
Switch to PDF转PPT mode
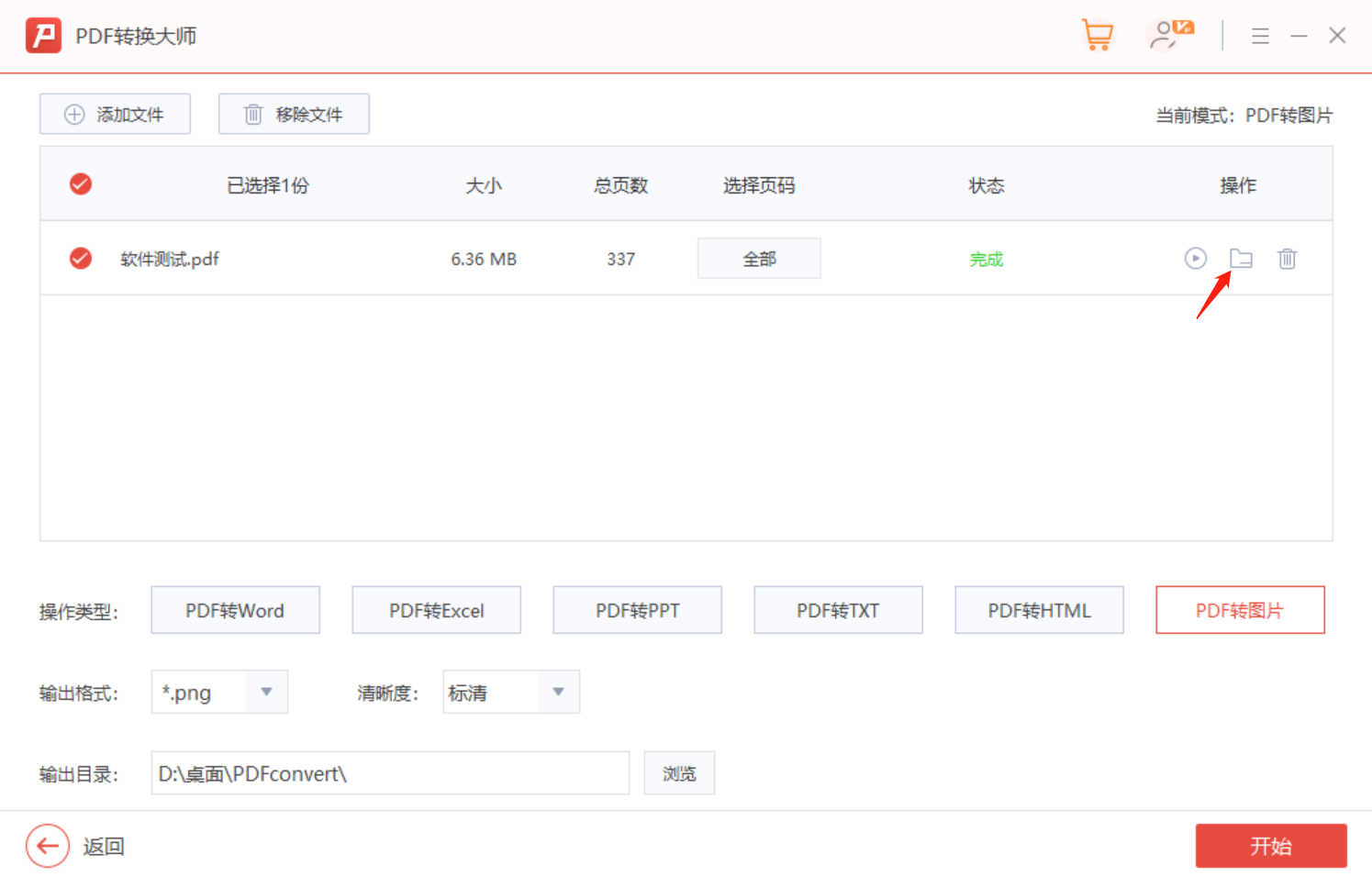tap(638, 610)
